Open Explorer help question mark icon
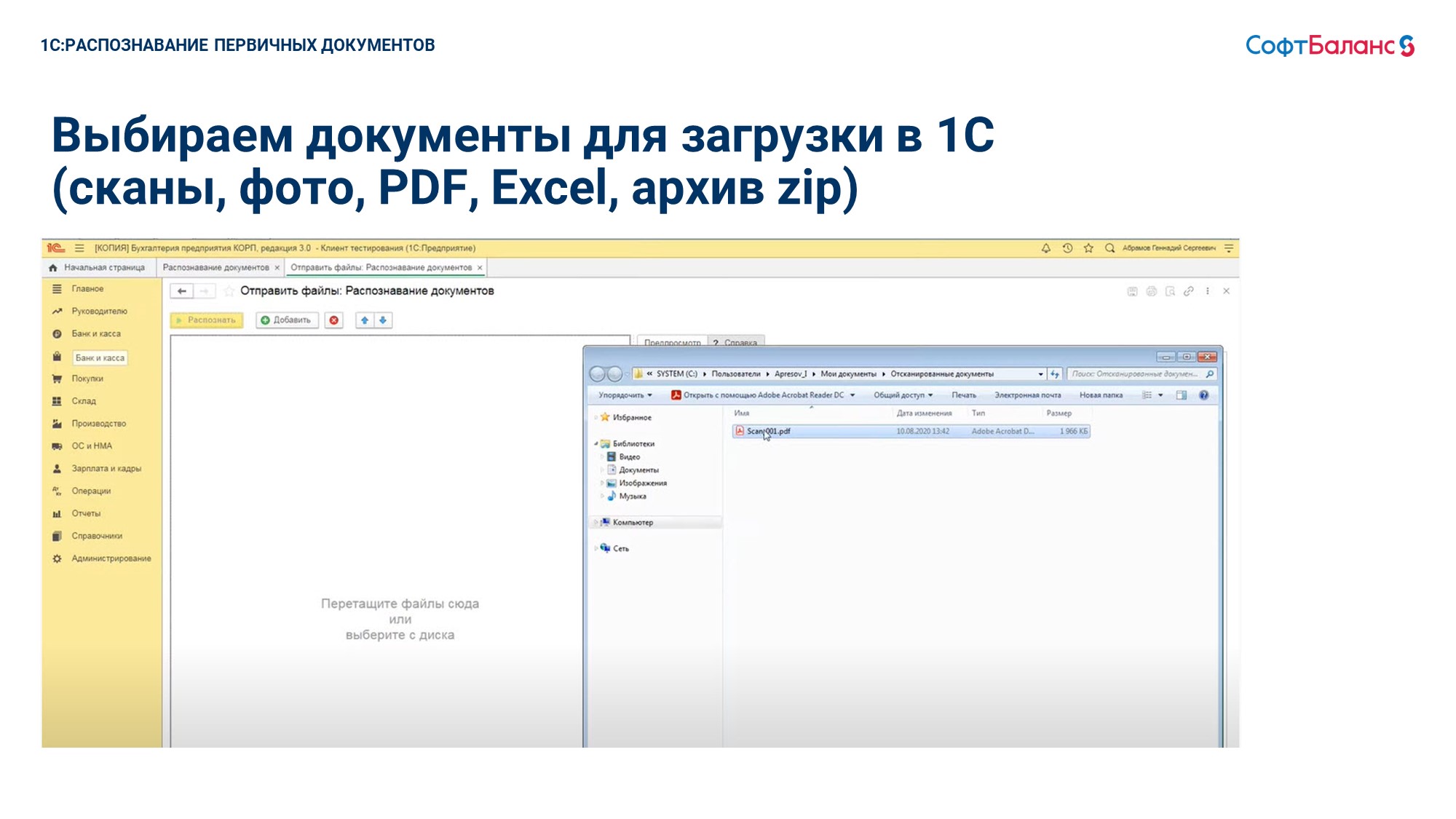This screenshot has width=1456, height=819. [x=1204, y=395]
